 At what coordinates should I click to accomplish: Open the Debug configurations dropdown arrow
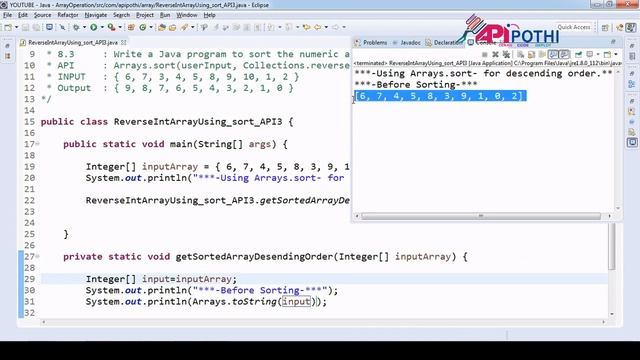coord(84,27)
